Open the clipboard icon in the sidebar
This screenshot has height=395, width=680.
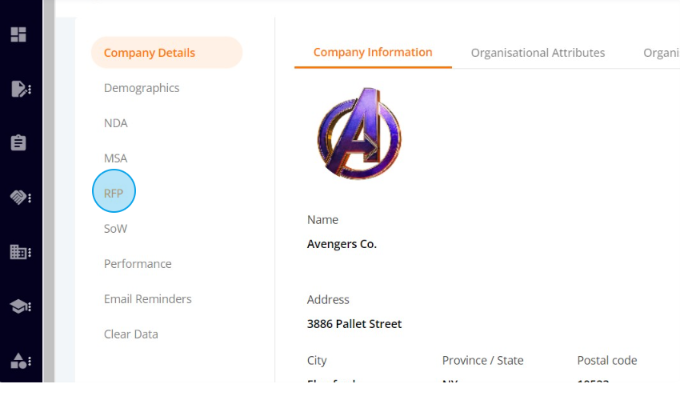[x=18, y=143]
